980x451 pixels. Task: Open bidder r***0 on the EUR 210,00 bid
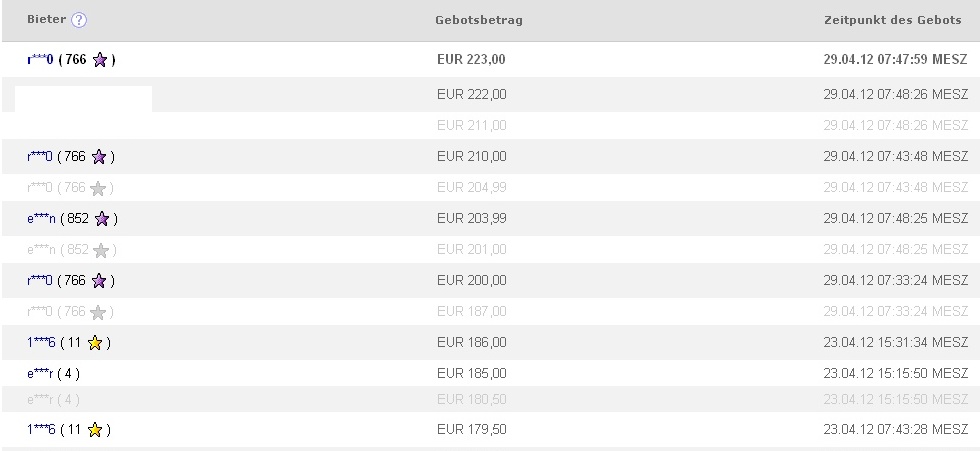tap(40, 157)
